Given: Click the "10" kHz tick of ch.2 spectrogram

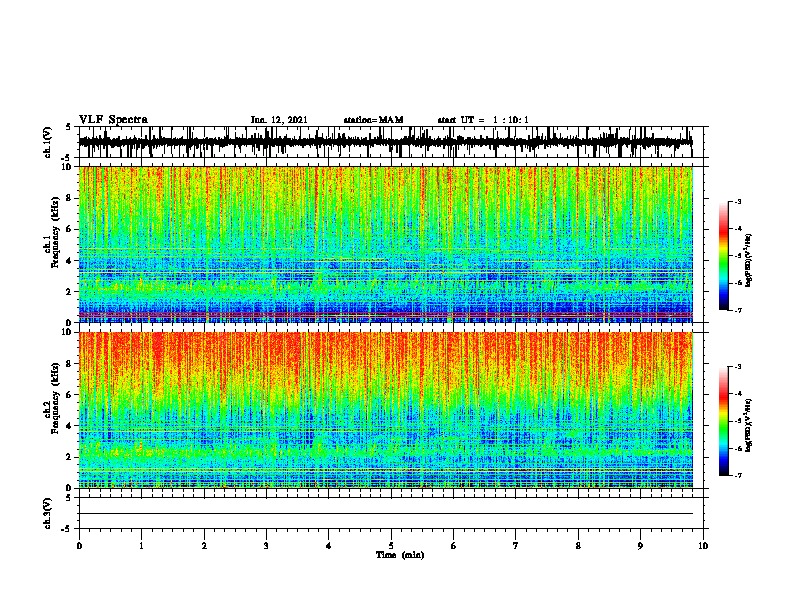Looking at the screenshot, I should coord(67,332).
